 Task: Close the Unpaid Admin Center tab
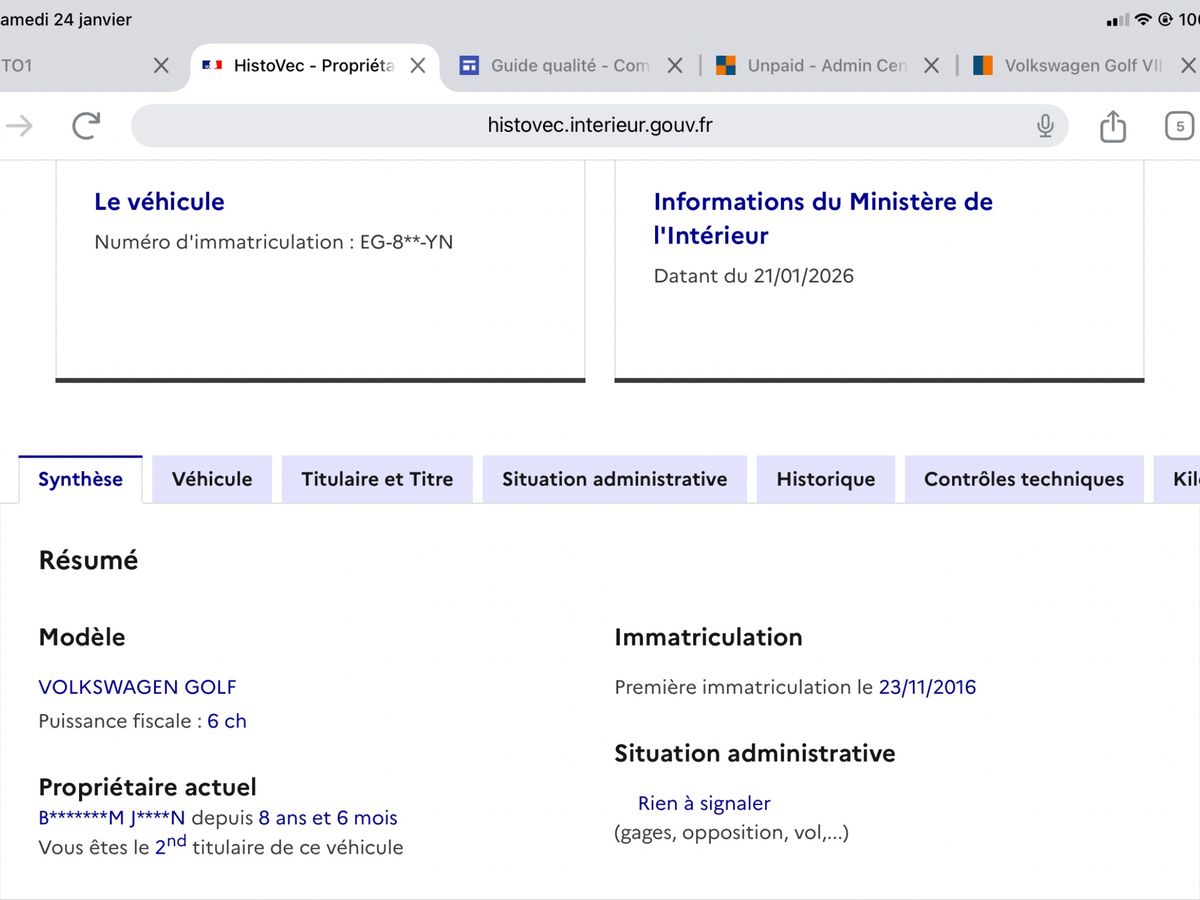pos(931,66)
